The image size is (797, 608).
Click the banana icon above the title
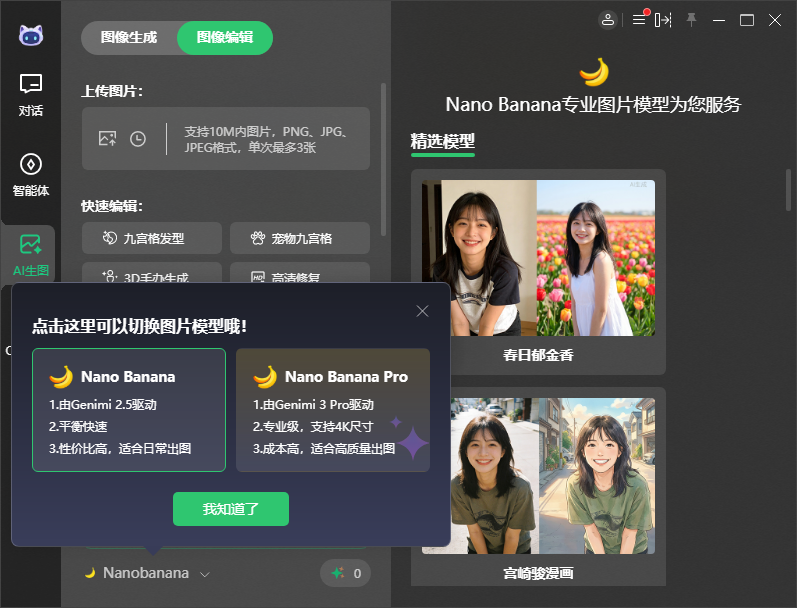pos(594,72)
